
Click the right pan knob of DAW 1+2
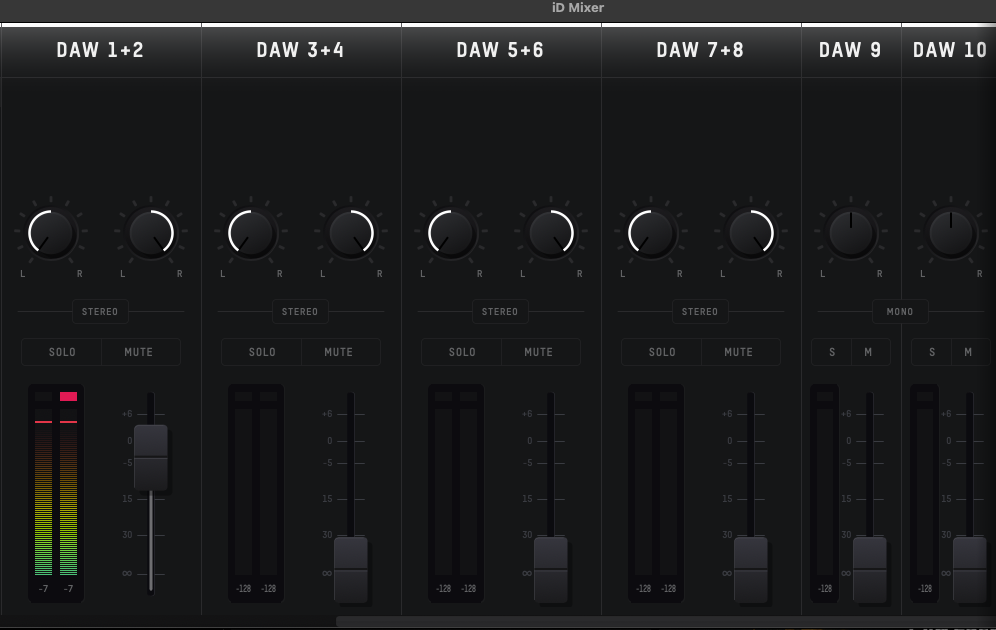point(151,233)
